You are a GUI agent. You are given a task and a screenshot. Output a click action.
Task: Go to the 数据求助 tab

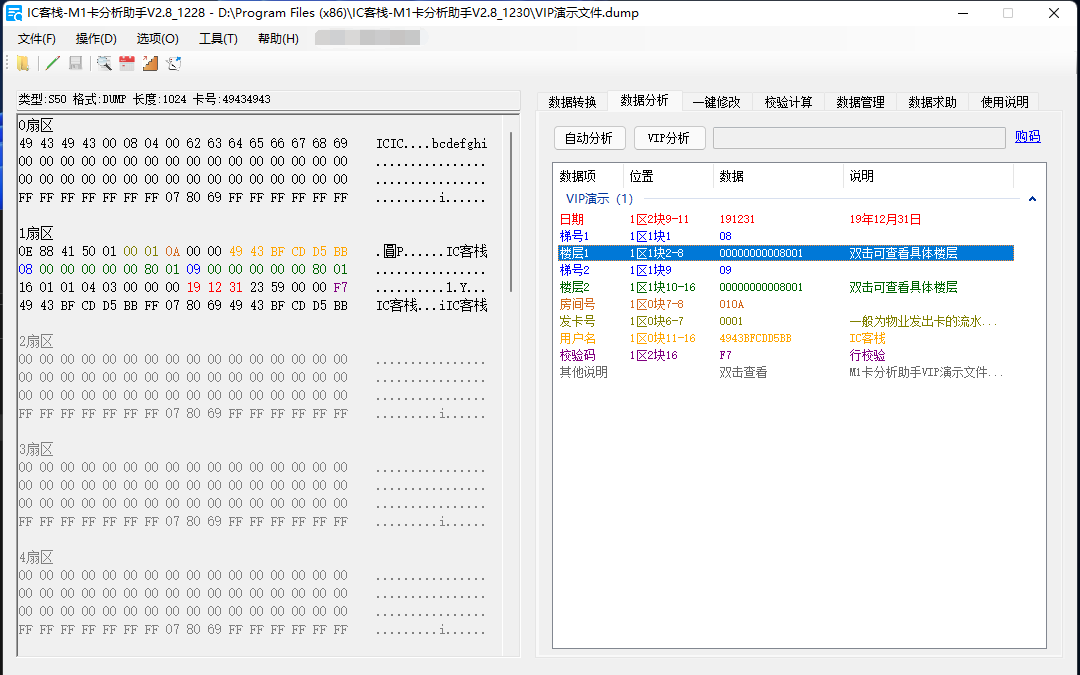[x=933, y=102]
